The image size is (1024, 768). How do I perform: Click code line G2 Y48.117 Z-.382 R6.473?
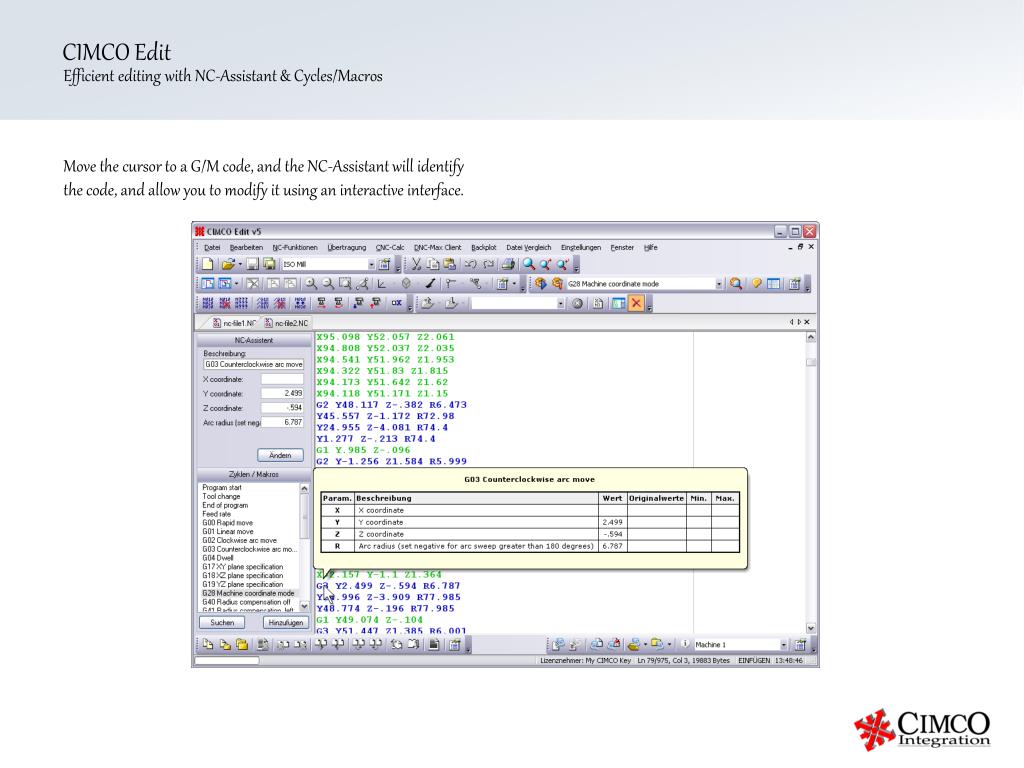391,405
